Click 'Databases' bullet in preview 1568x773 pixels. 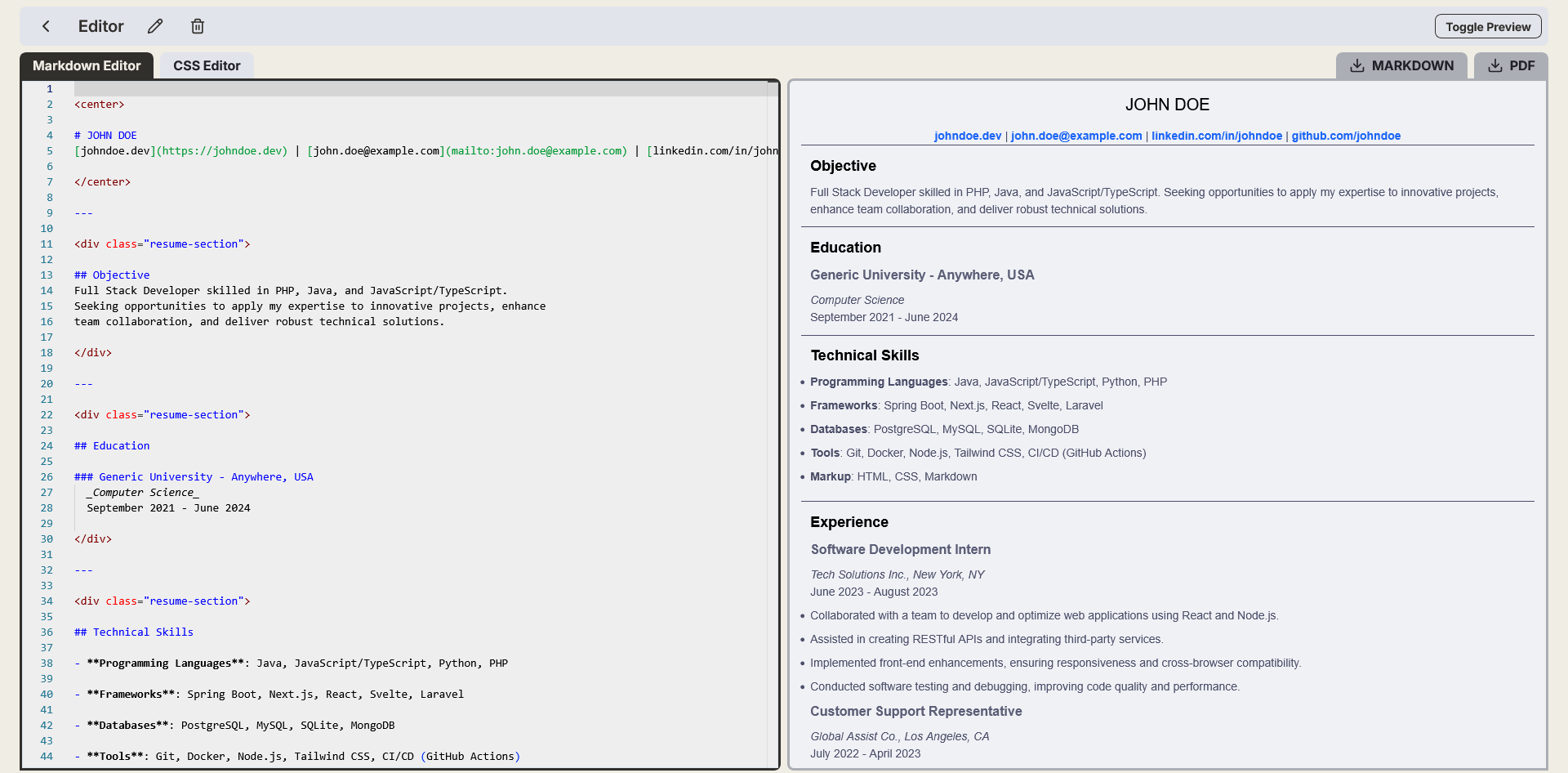point(945,430)
